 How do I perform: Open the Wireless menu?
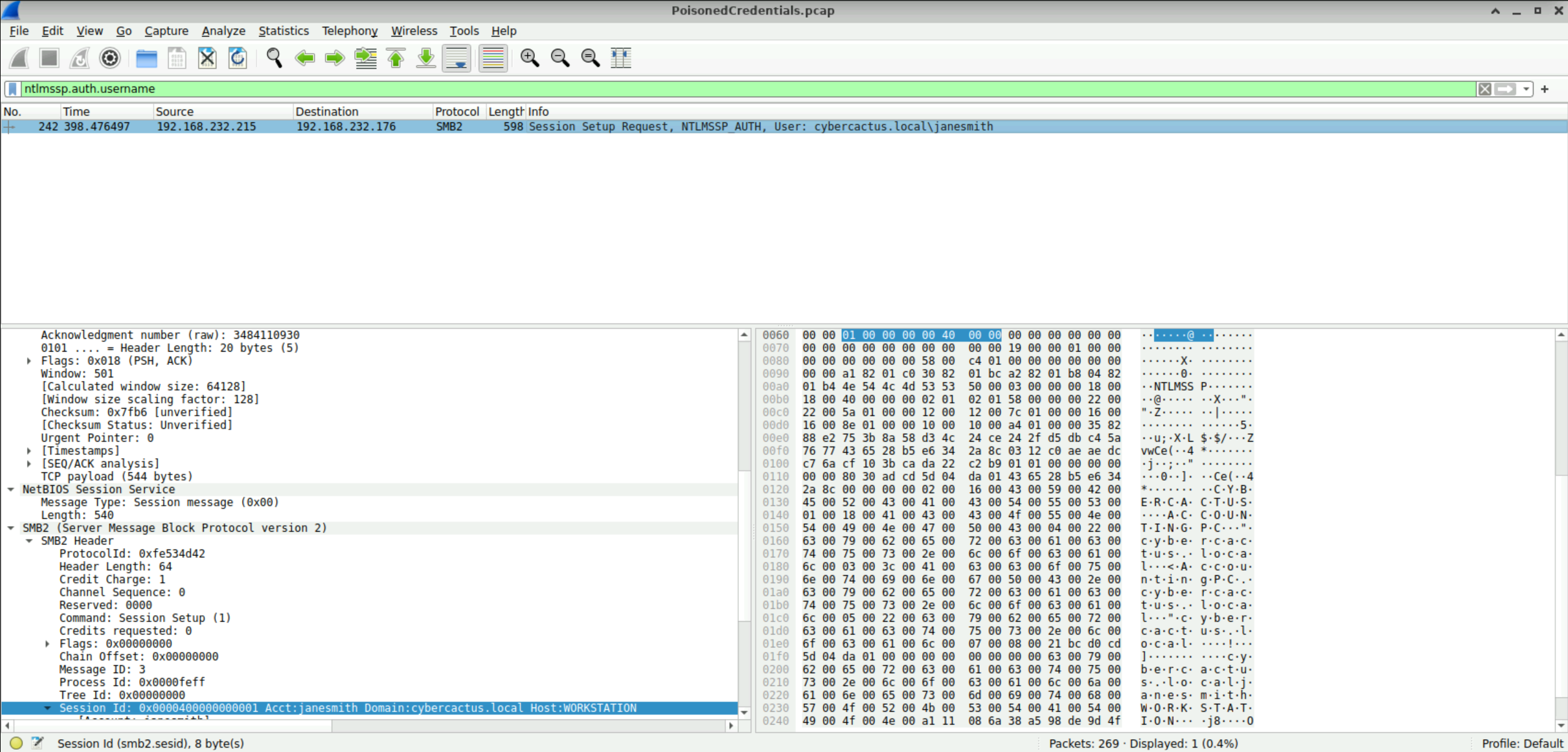(414, 31)
